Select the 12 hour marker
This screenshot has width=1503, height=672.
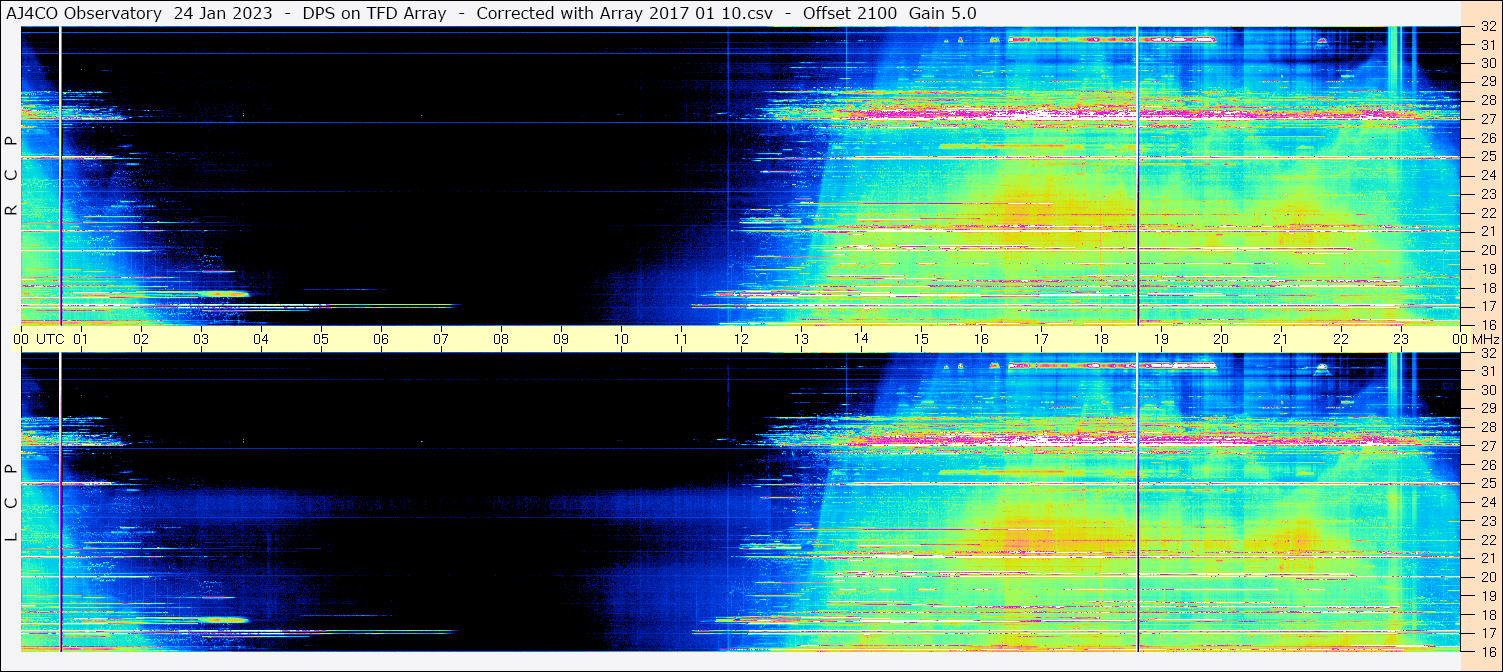coord(741,339)
